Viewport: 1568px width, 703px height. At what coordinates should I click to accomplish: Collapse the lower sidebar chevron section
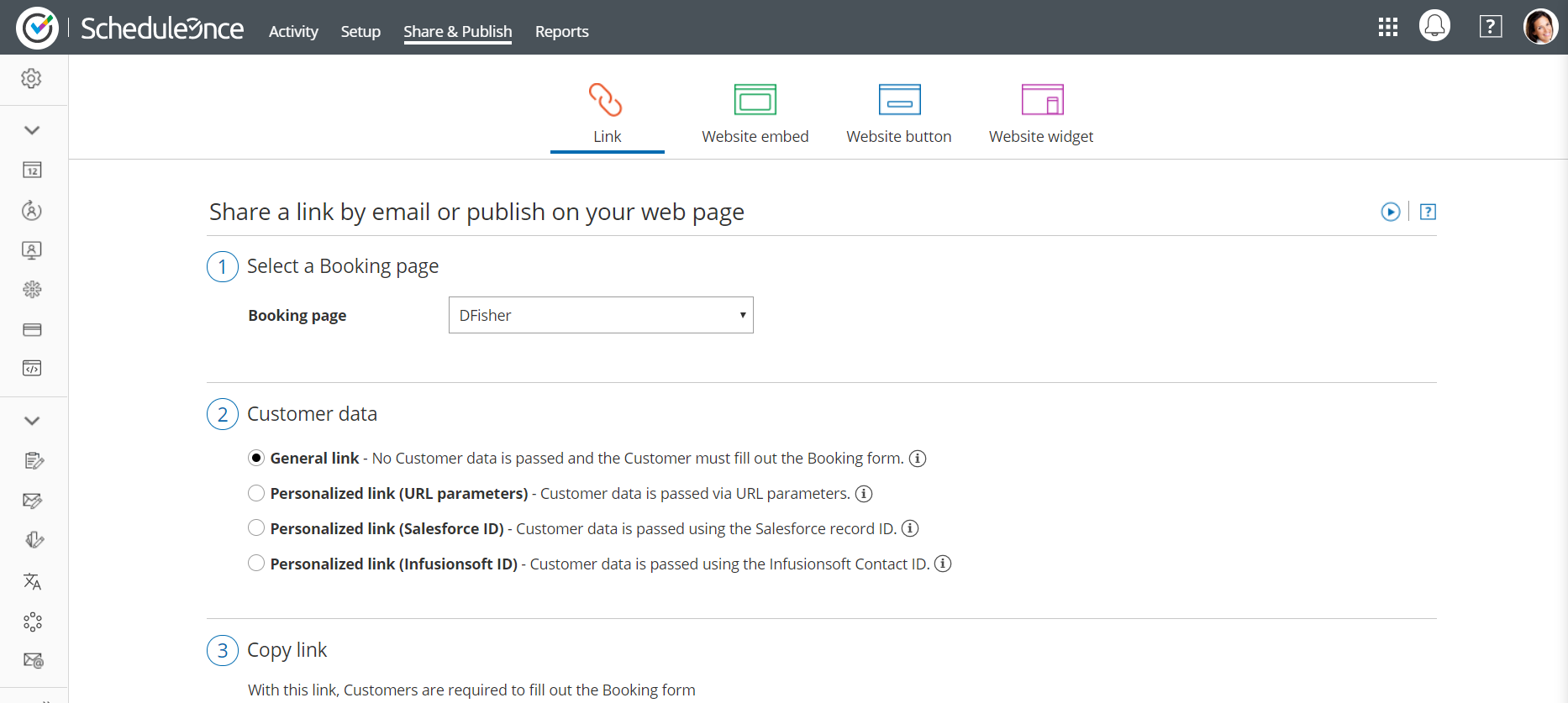[x=32, y=421]
